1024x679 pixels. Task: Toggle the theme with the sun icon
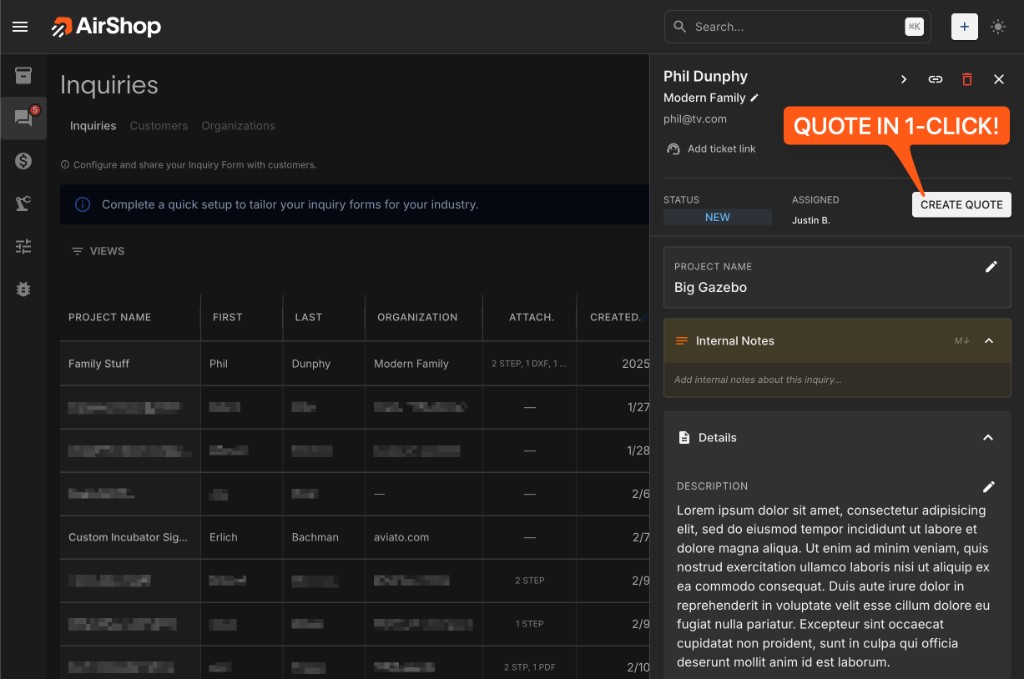point(998,26)
